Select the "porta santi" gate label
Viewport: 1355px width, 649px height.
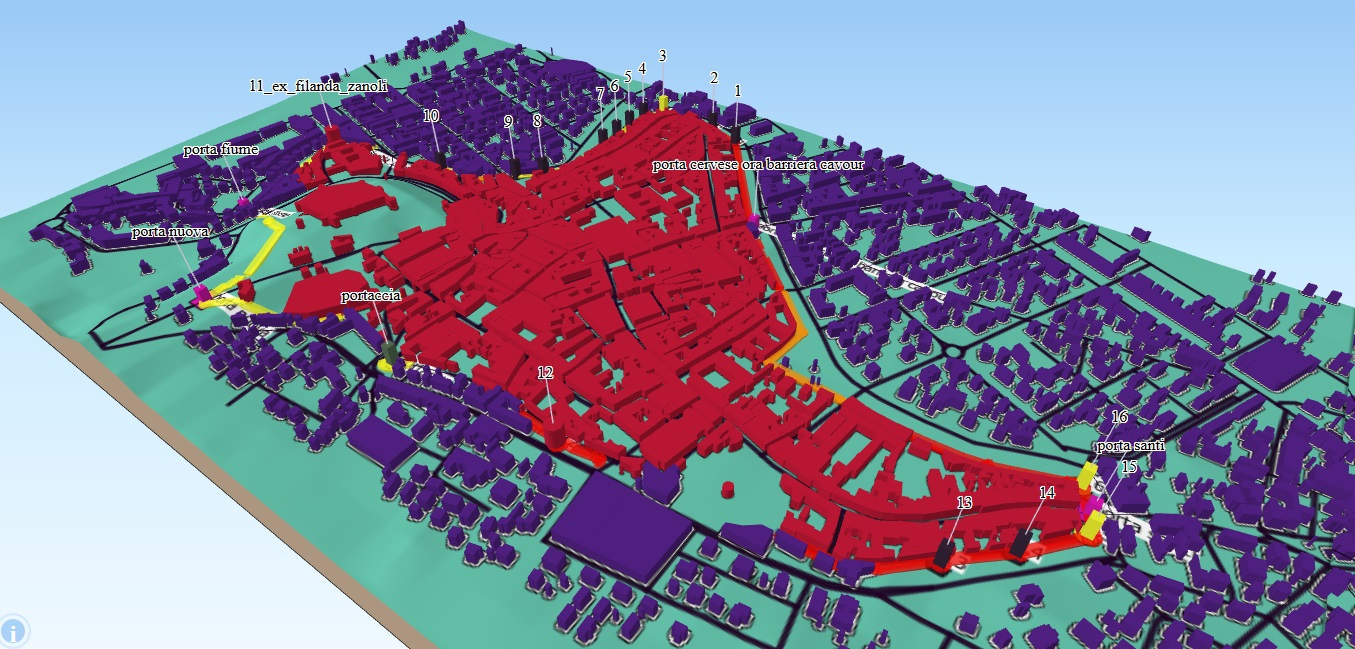point(1130,446)
